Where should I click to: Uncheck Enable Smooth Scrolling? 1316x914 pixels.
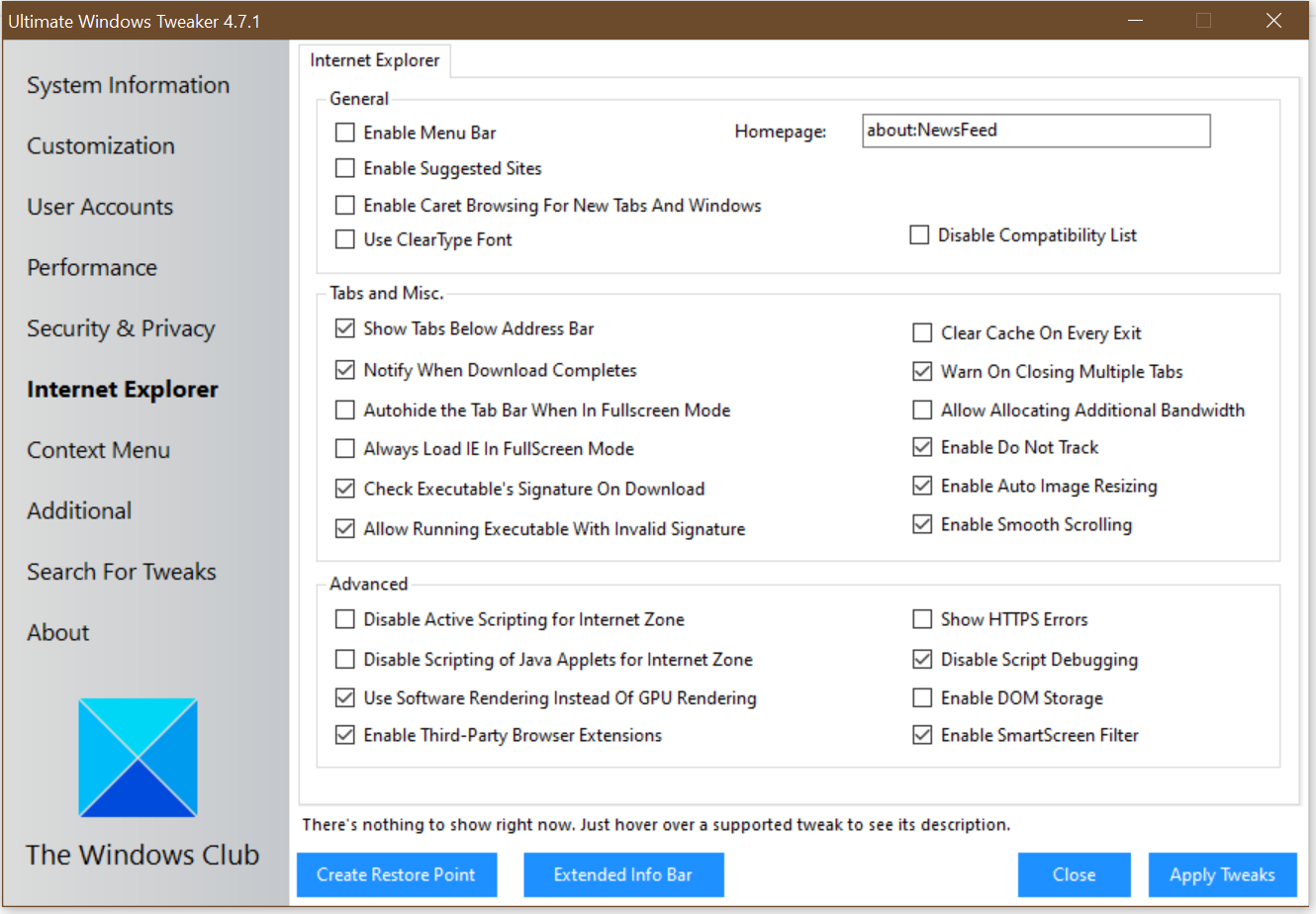coord(922,524)
